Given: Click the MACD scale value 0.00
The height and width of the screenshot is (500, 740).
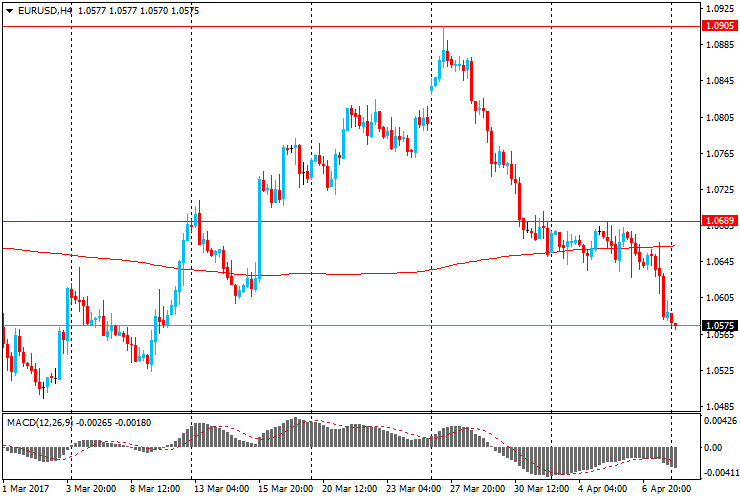Looking at the screenshot, I should point(713,448).
